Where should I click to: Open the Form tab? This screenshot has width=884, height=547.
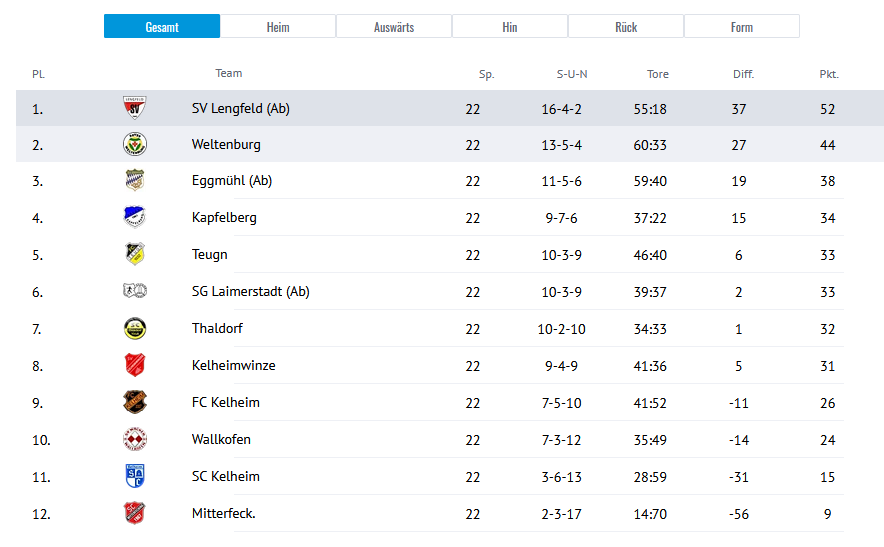coord(742,27)
